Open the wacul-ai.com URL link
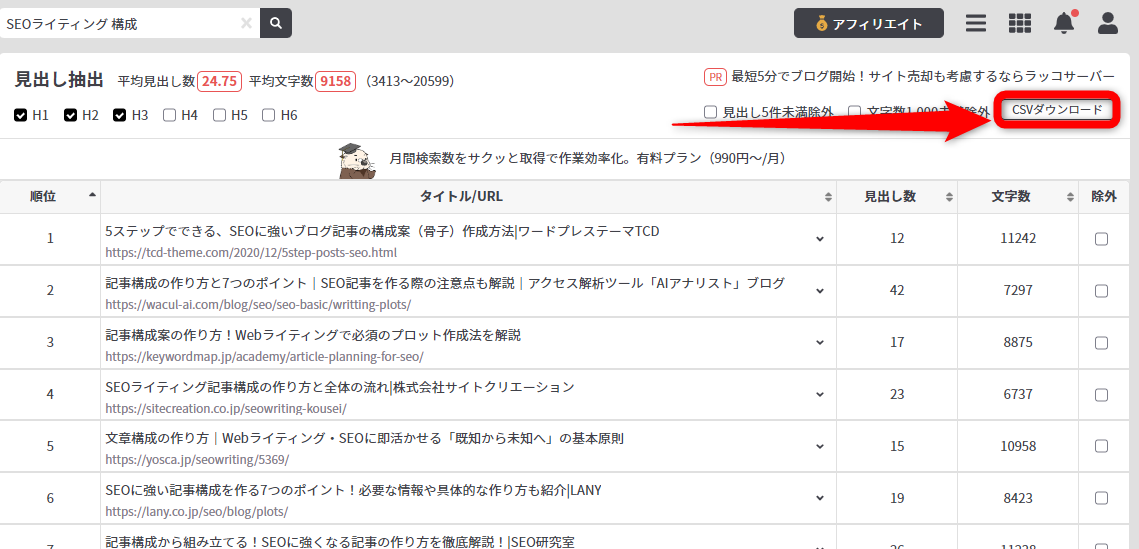This screenshot has width=1139, height=549. [258, 305]
